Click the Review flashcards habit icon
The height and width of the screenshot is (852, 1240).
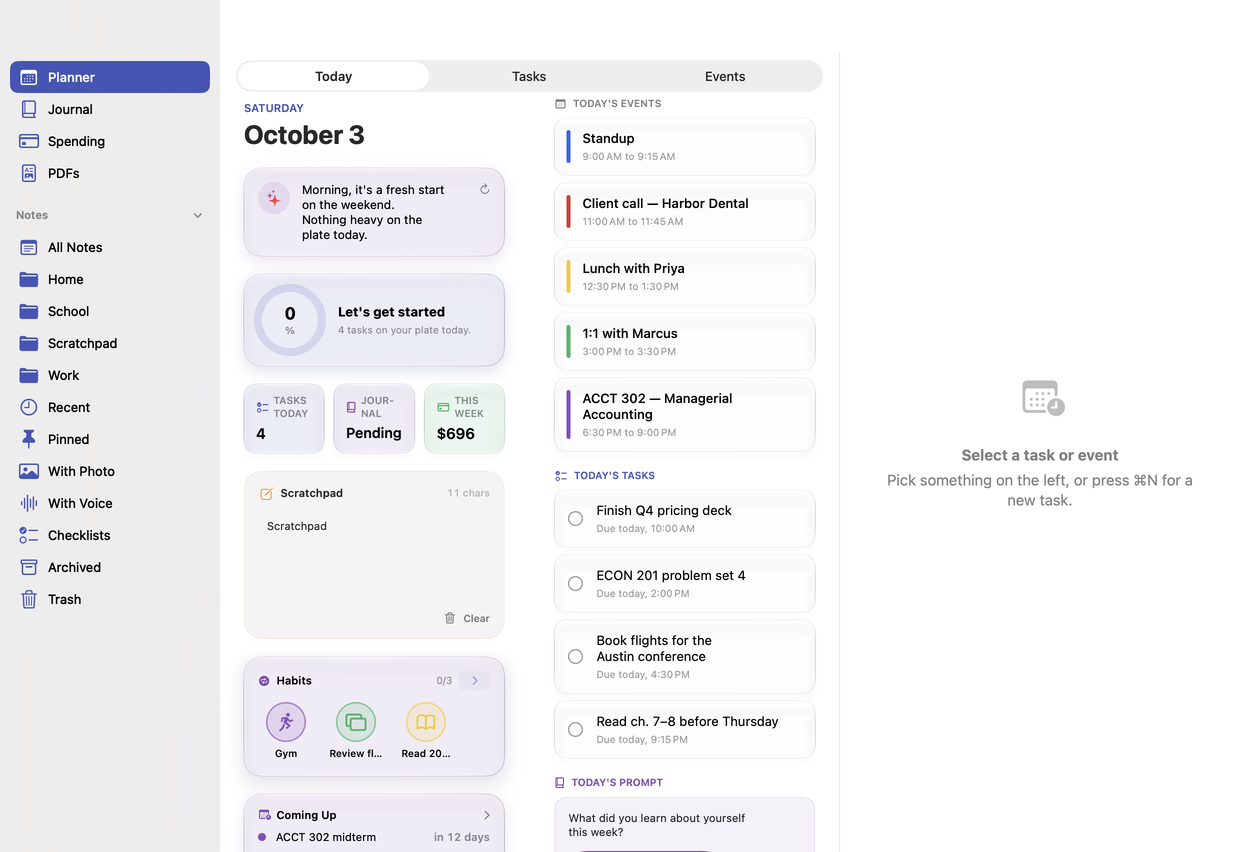(356, 722)
